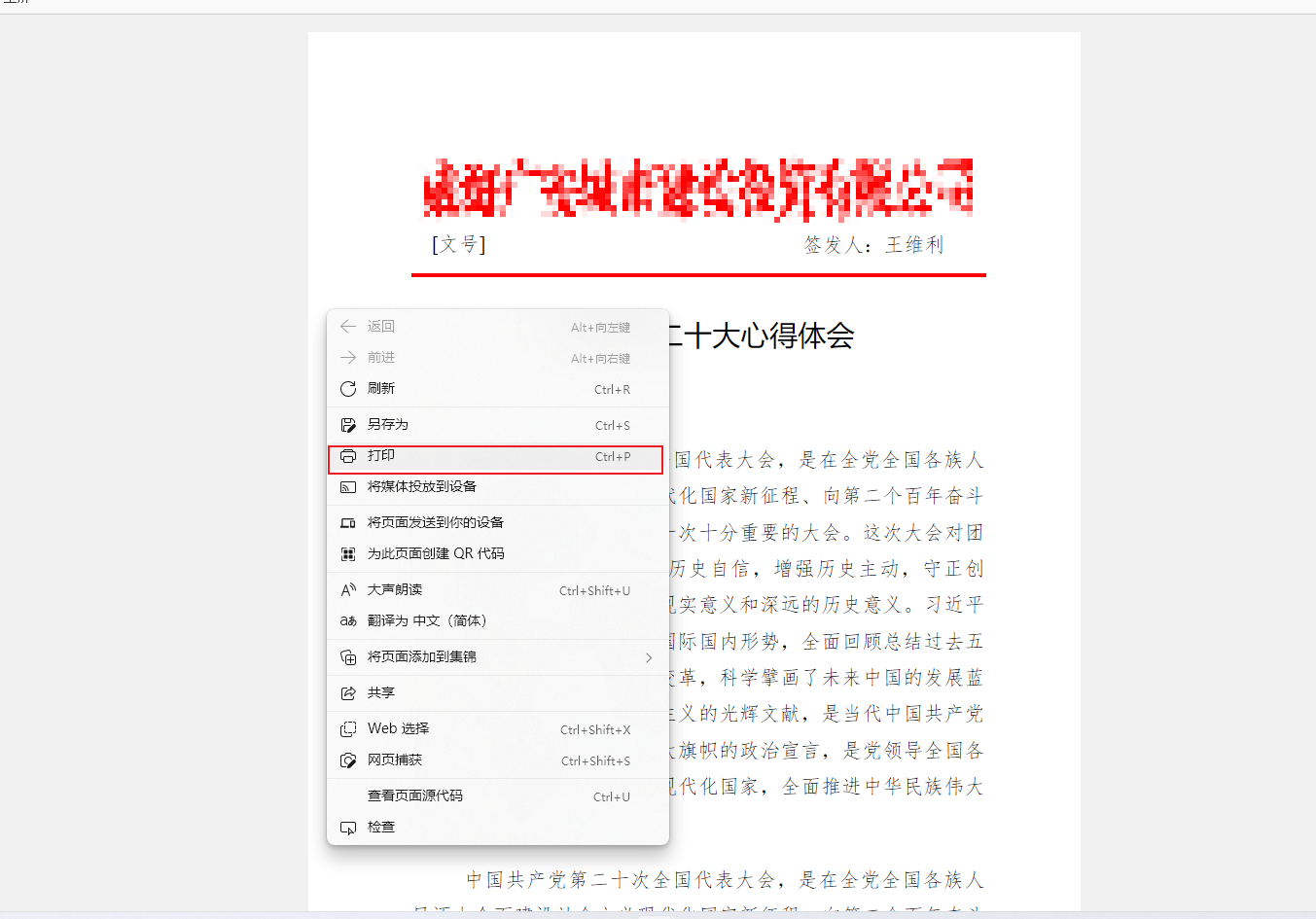Select 检查 to inspect the page
Screen dimensions: 1316x919
(381, 827)
